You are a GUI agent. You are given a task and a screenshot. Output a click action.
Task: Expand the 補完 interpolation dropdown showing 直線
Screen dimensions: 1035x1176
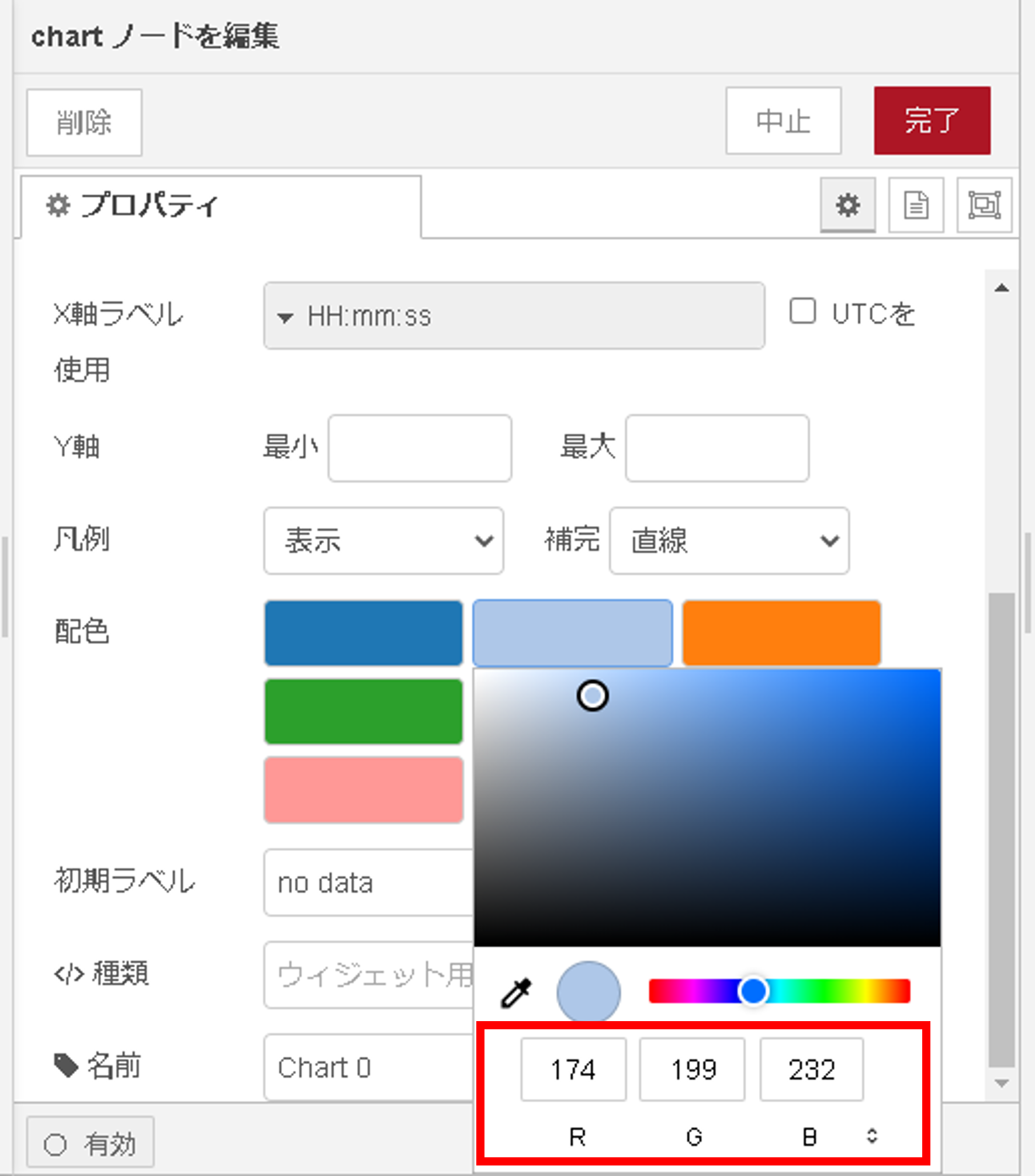click(729, 540)
